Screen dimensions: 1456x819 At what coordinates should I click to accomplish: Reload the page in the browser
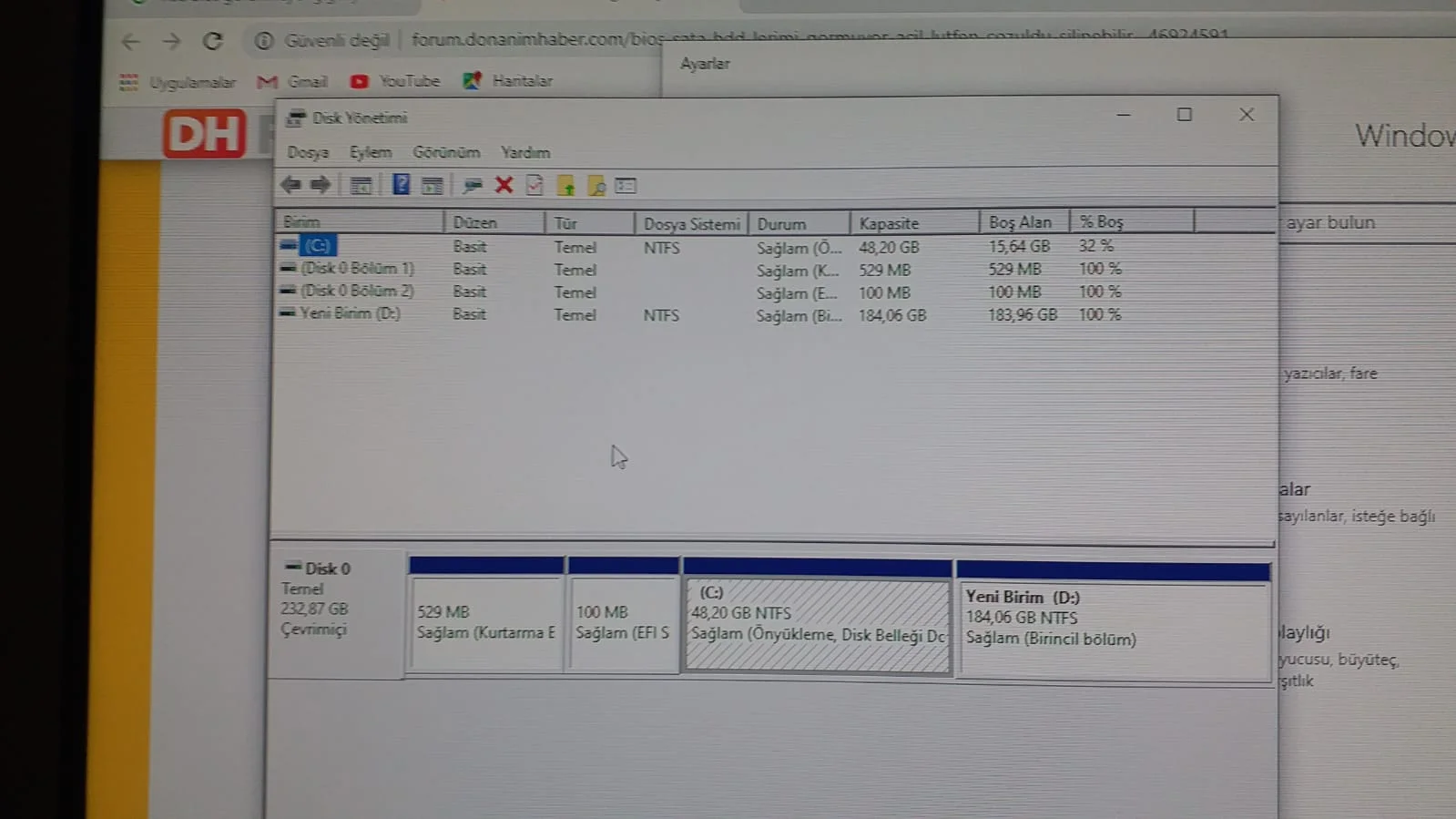point(212,41)
